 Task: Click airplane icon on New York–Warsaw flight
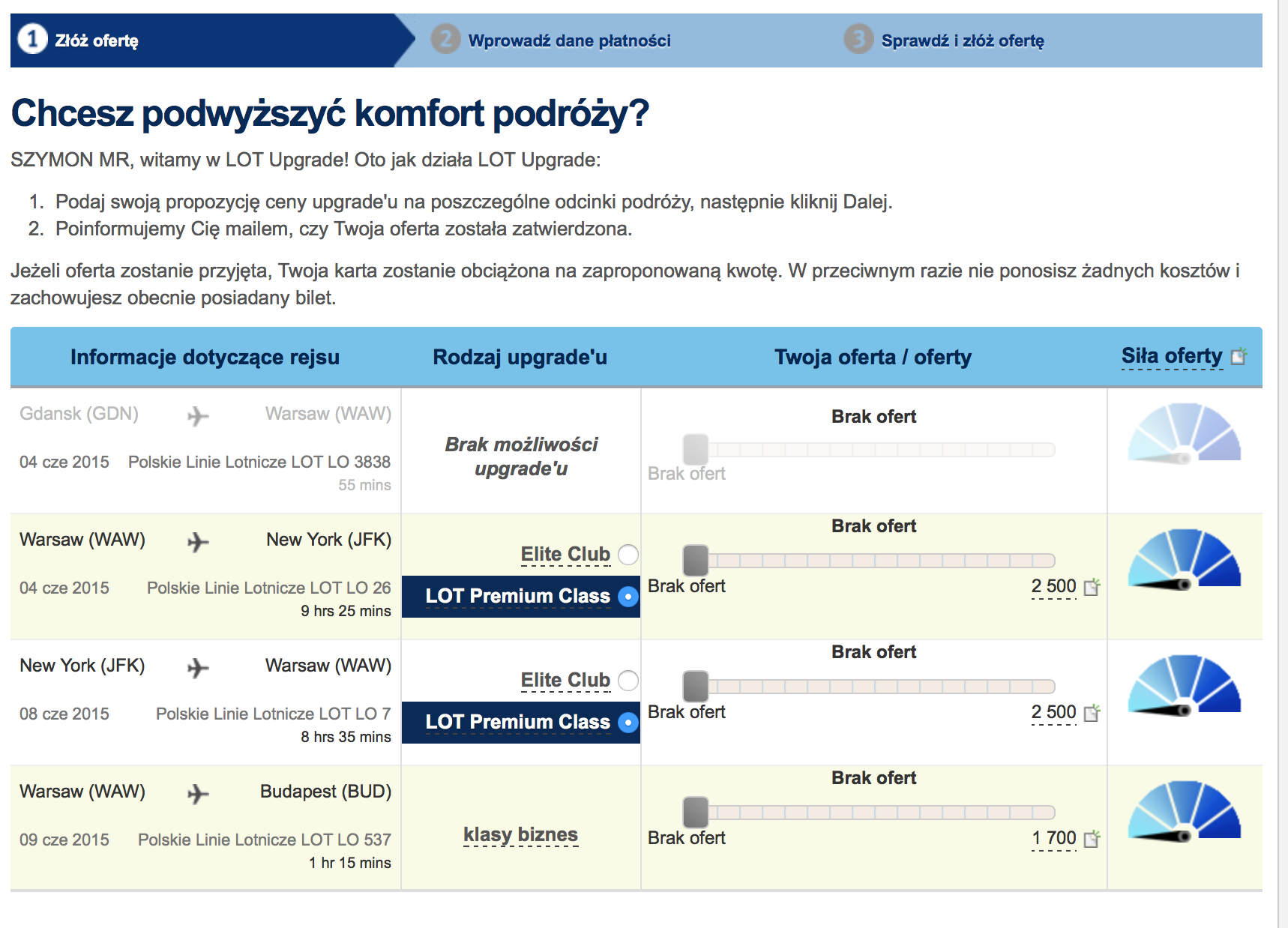(198, 667)
